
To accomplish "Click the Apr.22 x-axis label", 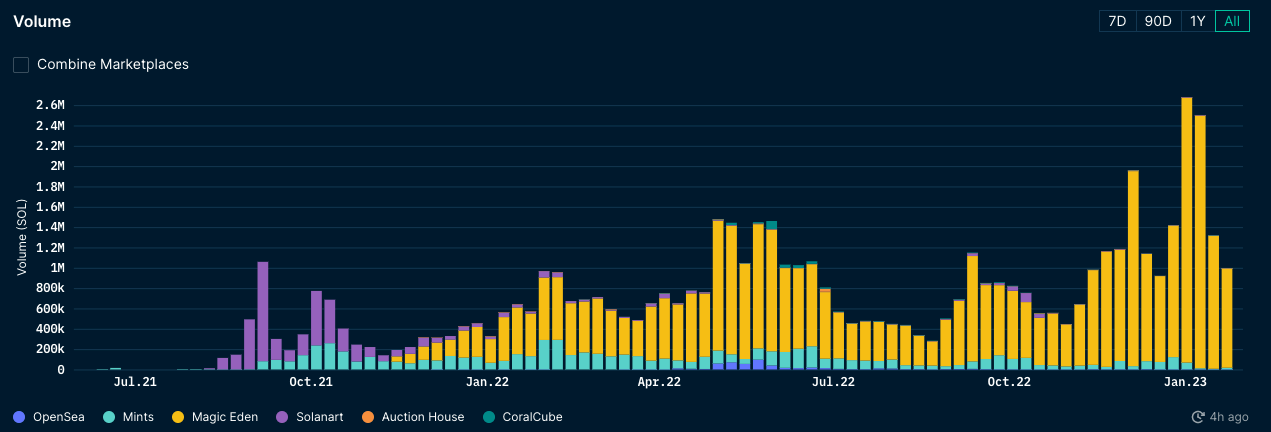I will [x=659, y=382].
